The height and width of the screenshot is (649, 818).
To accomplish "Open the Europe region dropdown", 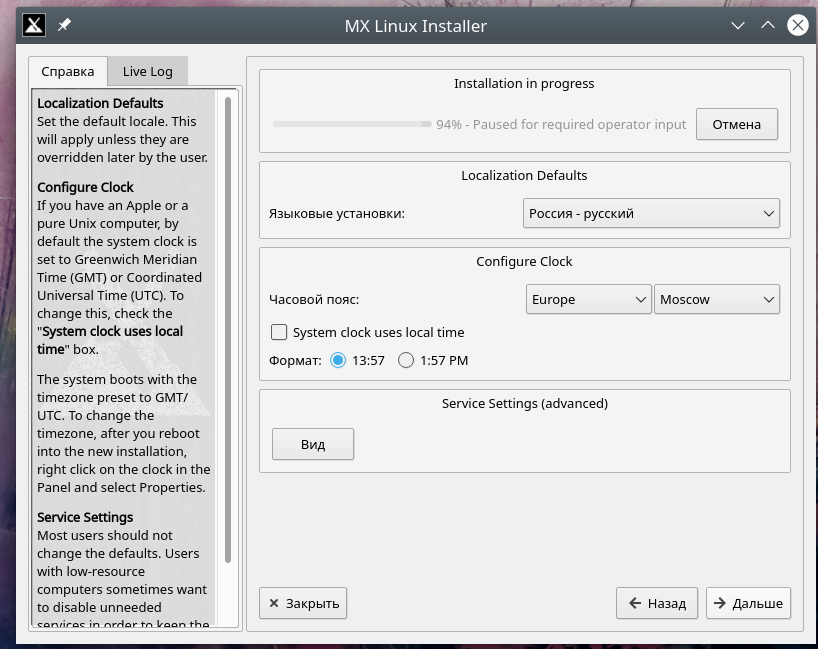I will 589,299.
